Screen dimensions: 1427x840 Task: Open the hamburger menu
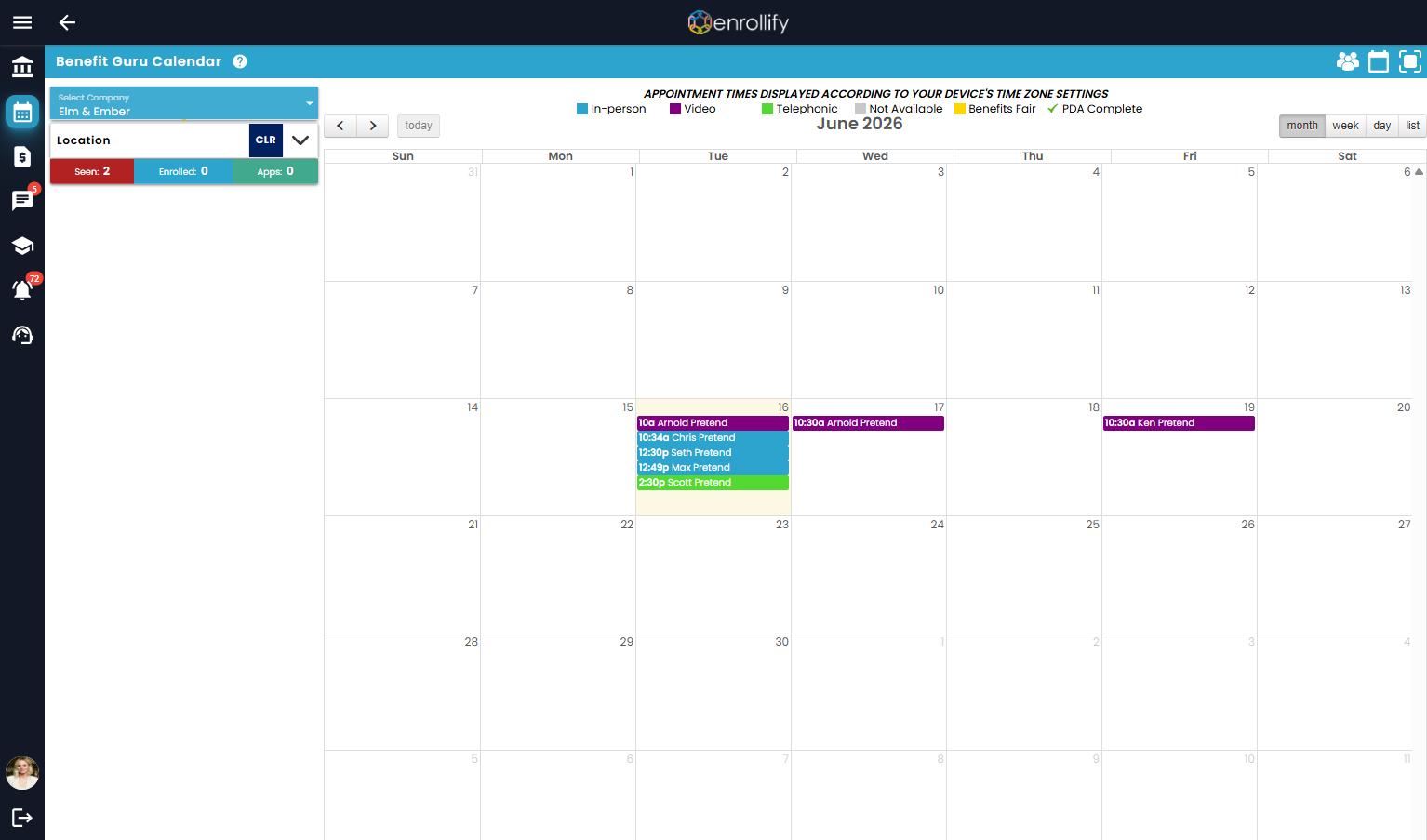point(22,22)
